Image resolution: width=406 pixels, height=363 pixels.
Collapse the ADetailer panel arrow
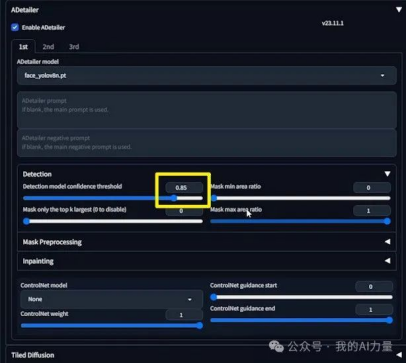399,10
